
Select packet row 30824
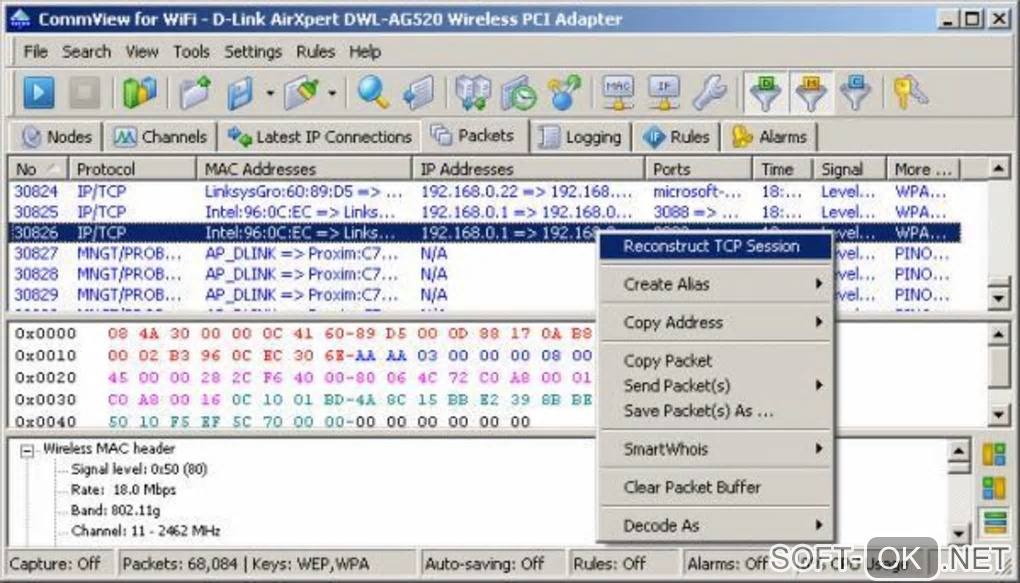(484, 192)
